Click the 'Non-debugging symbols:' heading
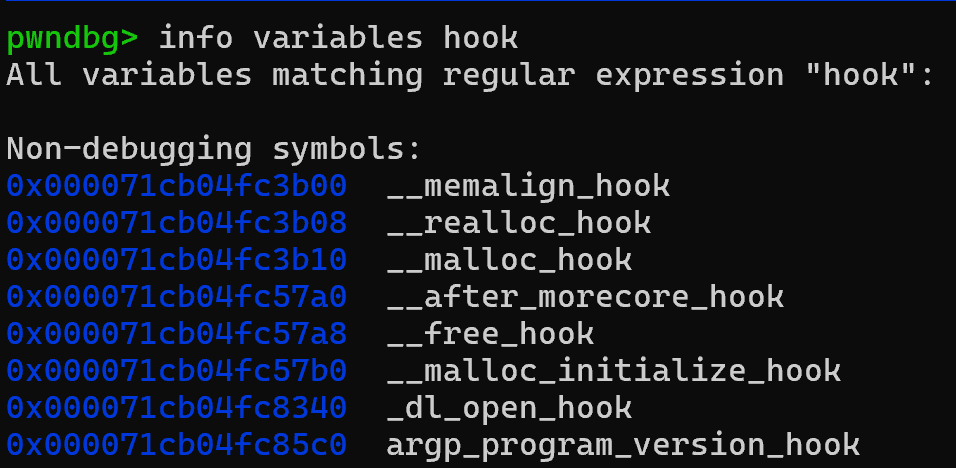The width and height of the screenshot is (956, 468). [x=214, y=150]
